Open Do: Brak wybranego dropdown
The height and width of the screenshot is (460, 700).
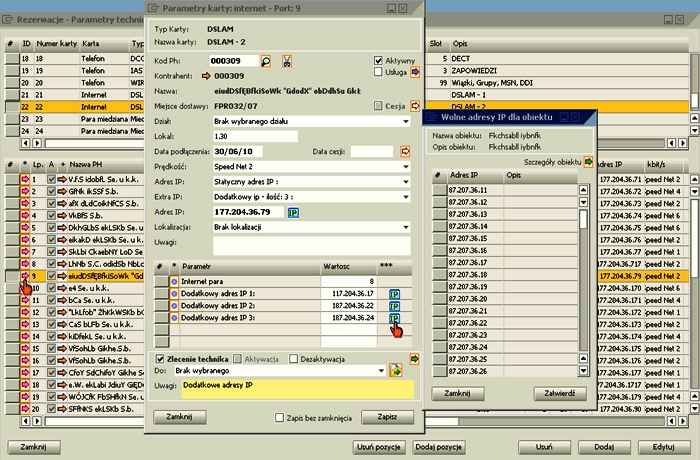(279, 371)
